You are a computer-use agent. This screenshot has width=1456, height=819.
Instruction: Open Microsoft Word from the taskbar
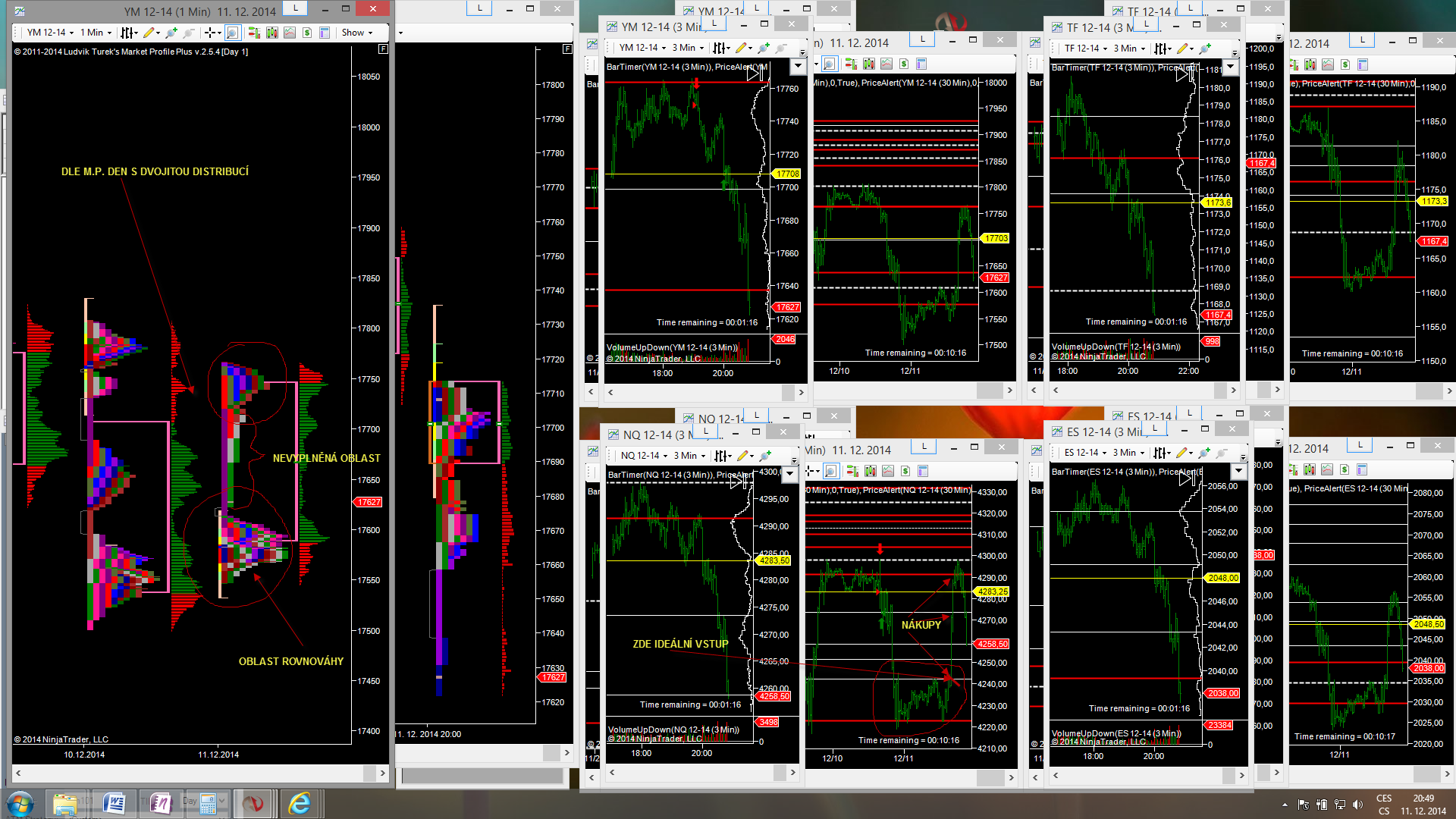coord(114,803)
